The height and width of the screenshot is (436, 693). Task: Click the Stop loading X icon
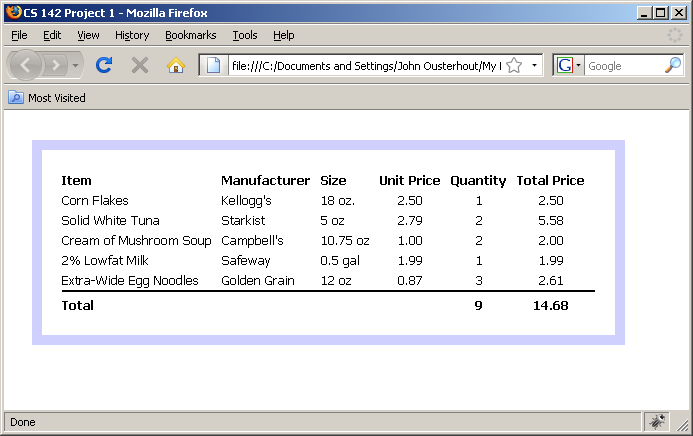tap(140, 65)
